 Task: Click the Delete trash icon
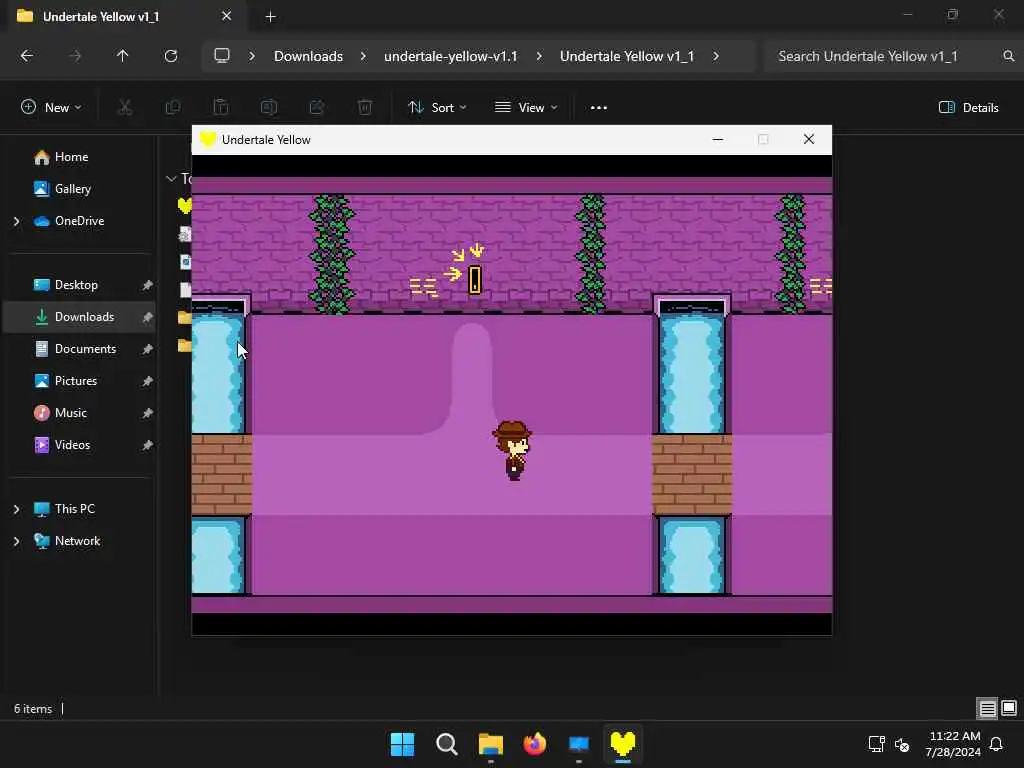(365, 107)
